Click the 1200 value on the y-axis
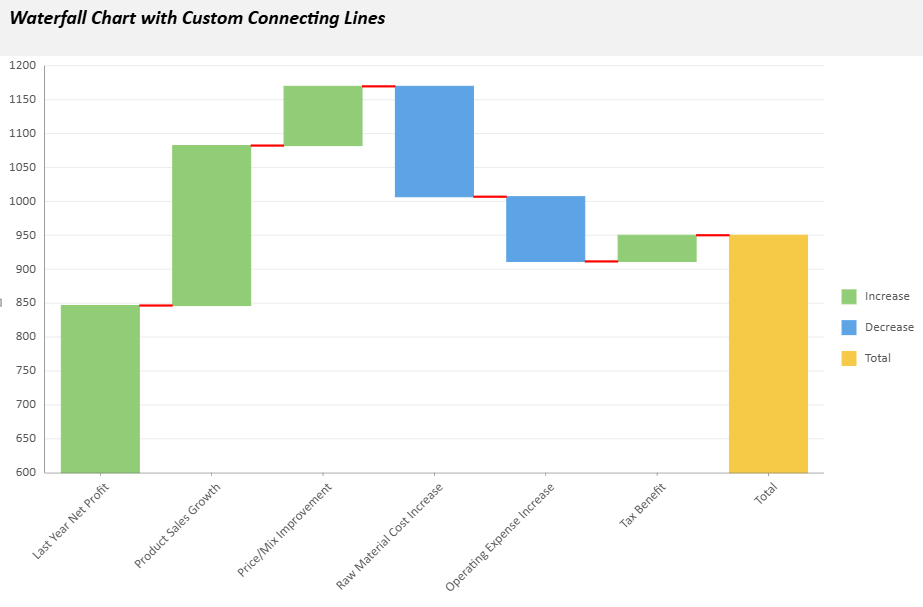This screenshot has height=607, width=923. coord(22,66)
